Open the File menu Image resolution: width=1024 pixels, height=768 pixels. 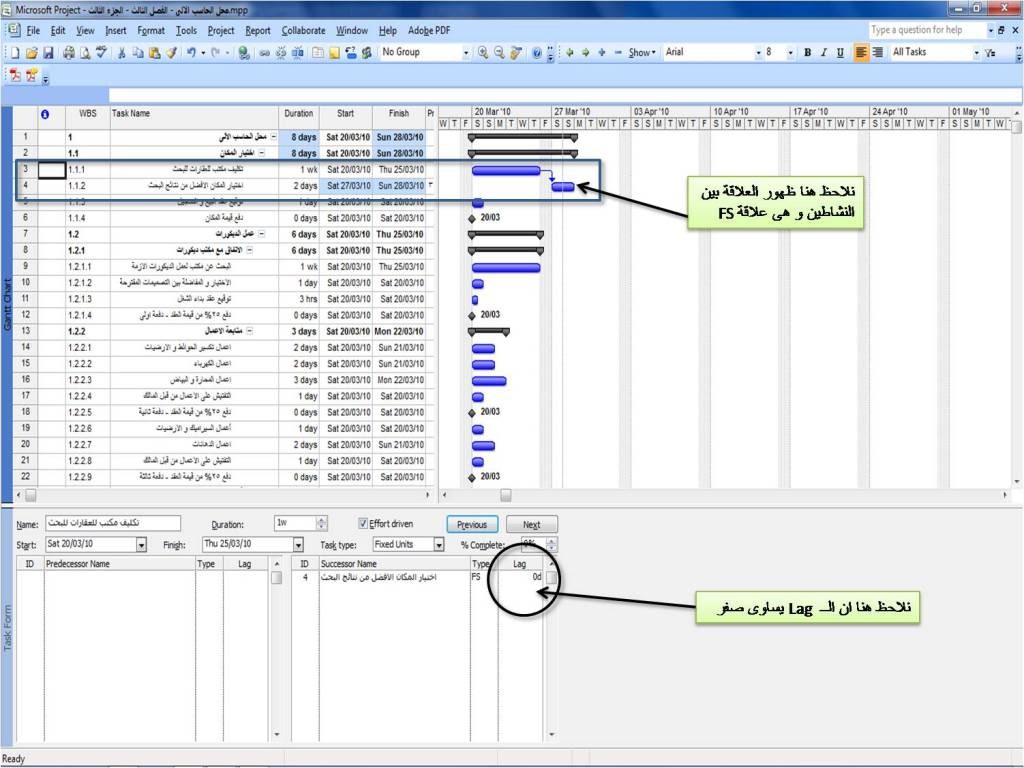tap(33, 31)
